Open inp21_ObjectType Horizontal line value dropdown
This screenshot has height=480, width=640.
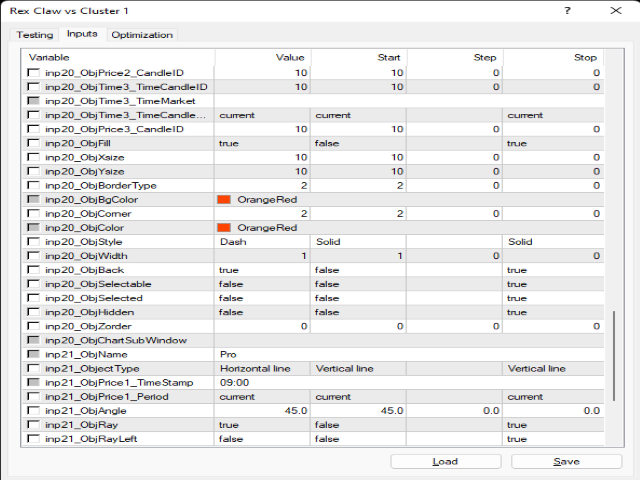point(260,368)
